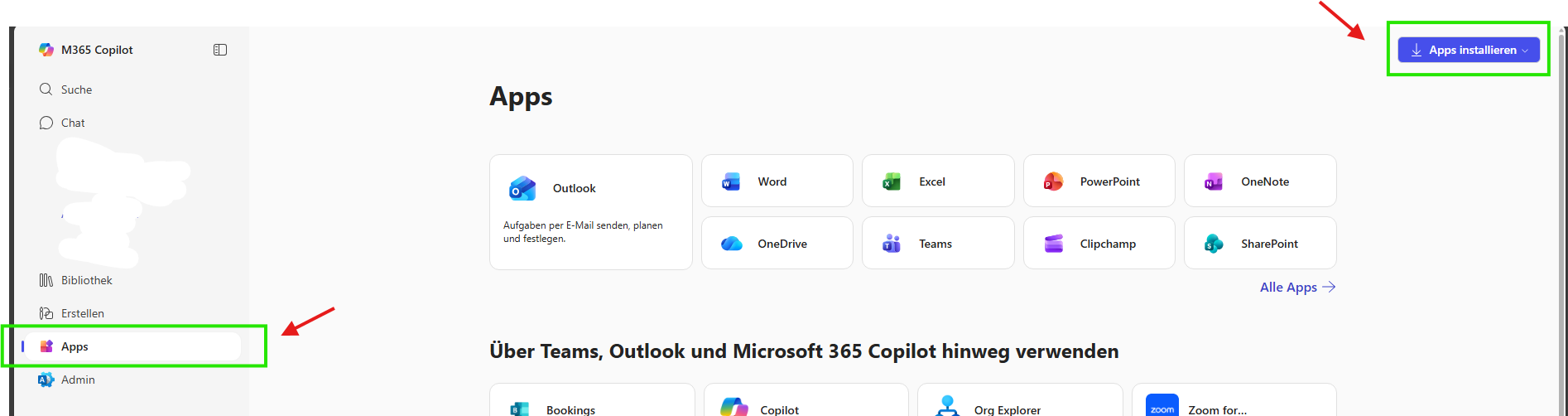Click the Word app icon
The height and width of the screenshot is (416, 1568).
coord(731,181)
